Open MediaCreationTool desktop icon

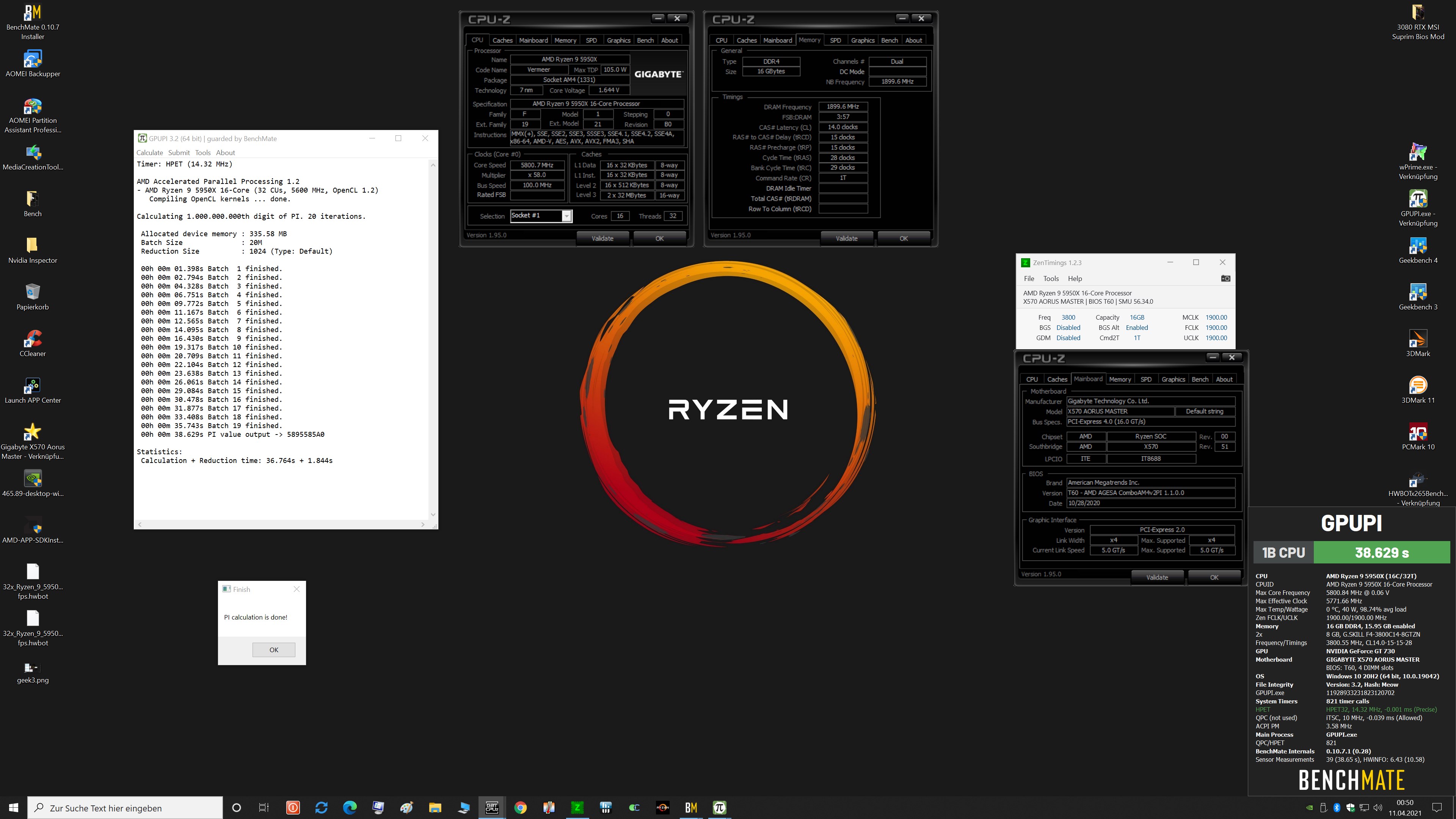click(33, 157)
